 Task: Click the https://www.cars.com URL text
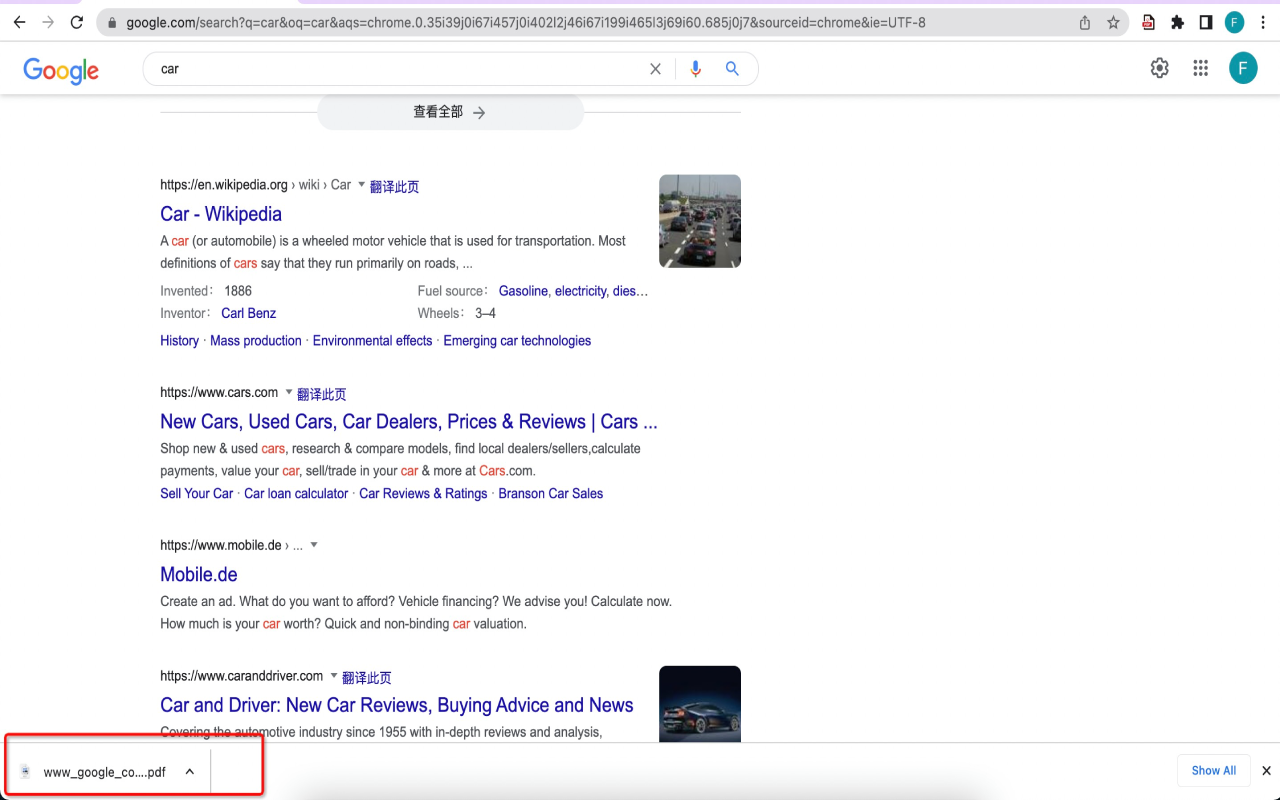[219, 393]
